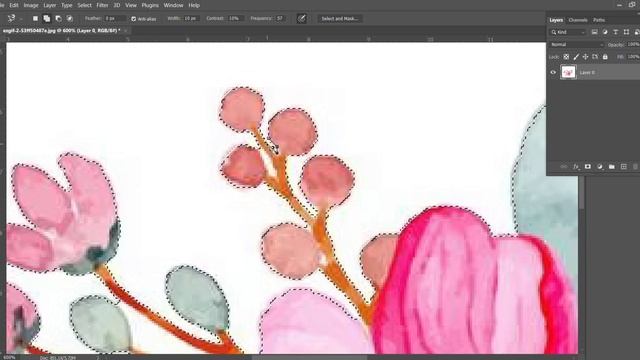Click the Feather value field
This screenshot has width=640, height=360.
[115, 18]
